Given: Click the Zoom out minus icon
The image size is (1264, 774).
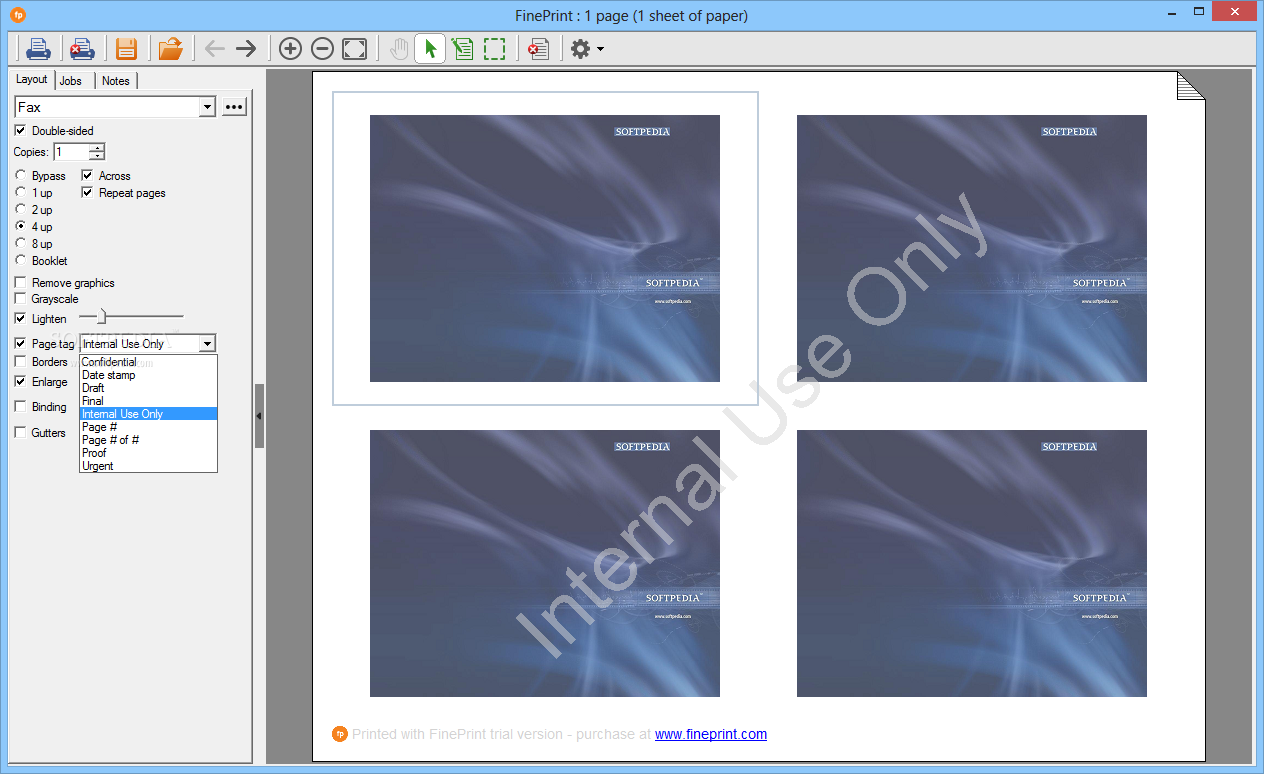Looking at the screenshot, I should (x=322, y=48).
